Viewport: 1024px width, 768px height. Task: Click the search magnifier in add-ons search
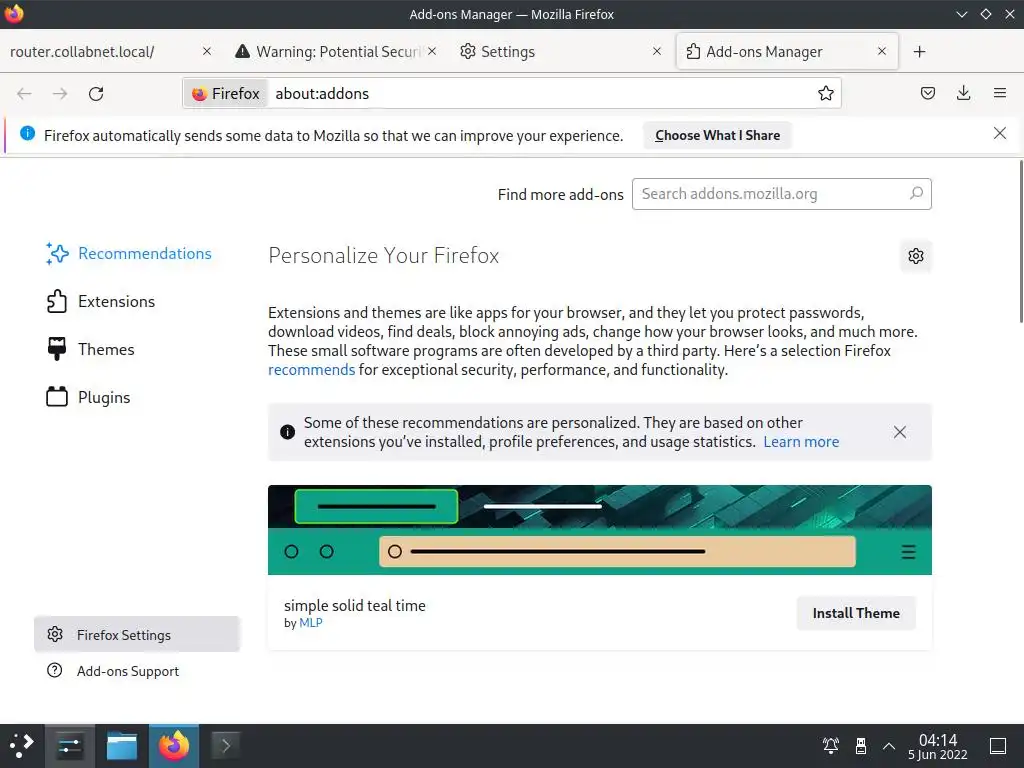[x=916, y=193]
